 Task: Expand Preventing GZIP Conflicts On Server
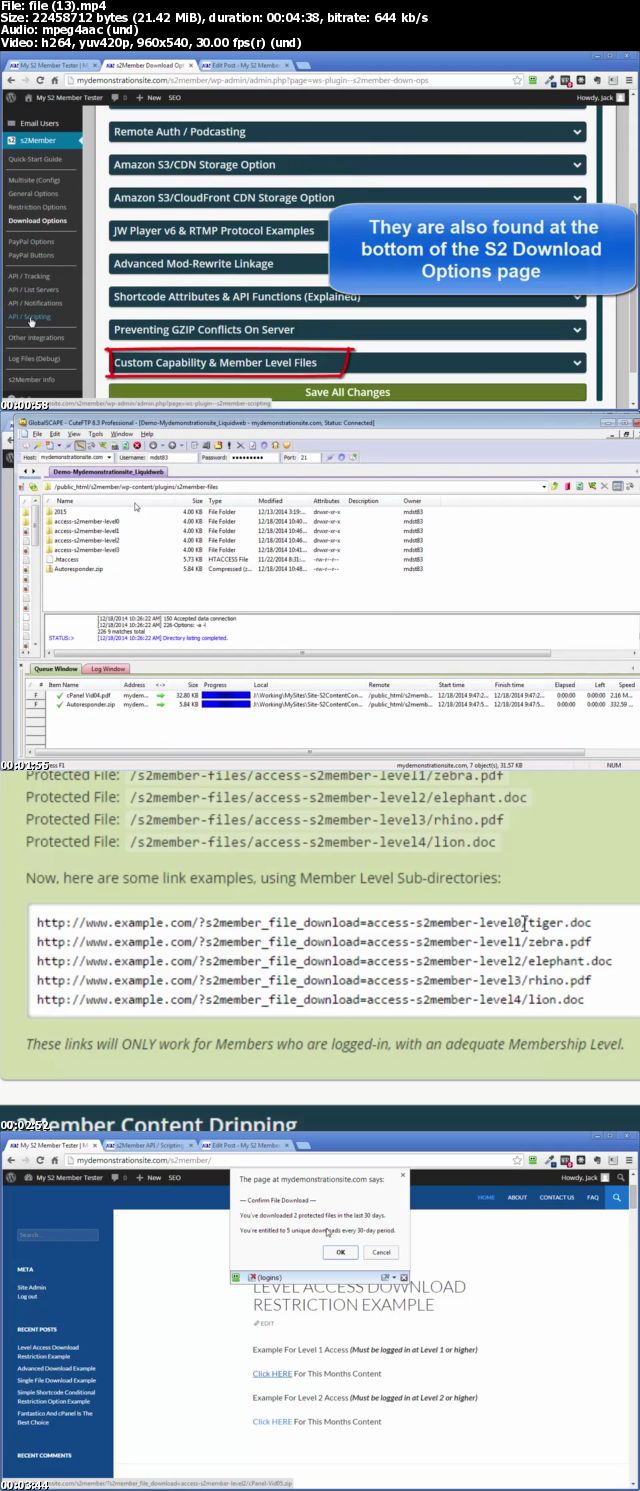(347, 329)
